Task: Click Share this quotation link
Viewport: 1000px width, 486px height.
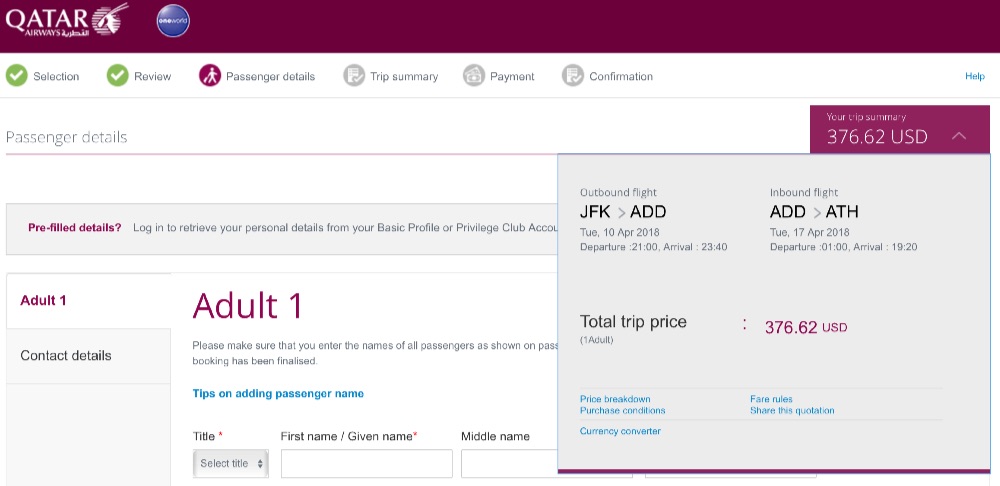Action: pyautogui.click(x=792, y=410)
